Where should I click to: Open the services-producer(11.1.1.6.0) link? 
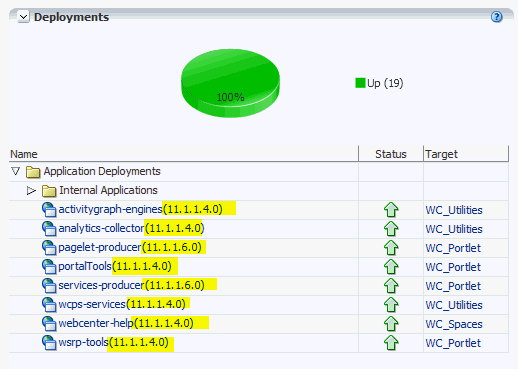coord(131,285)
